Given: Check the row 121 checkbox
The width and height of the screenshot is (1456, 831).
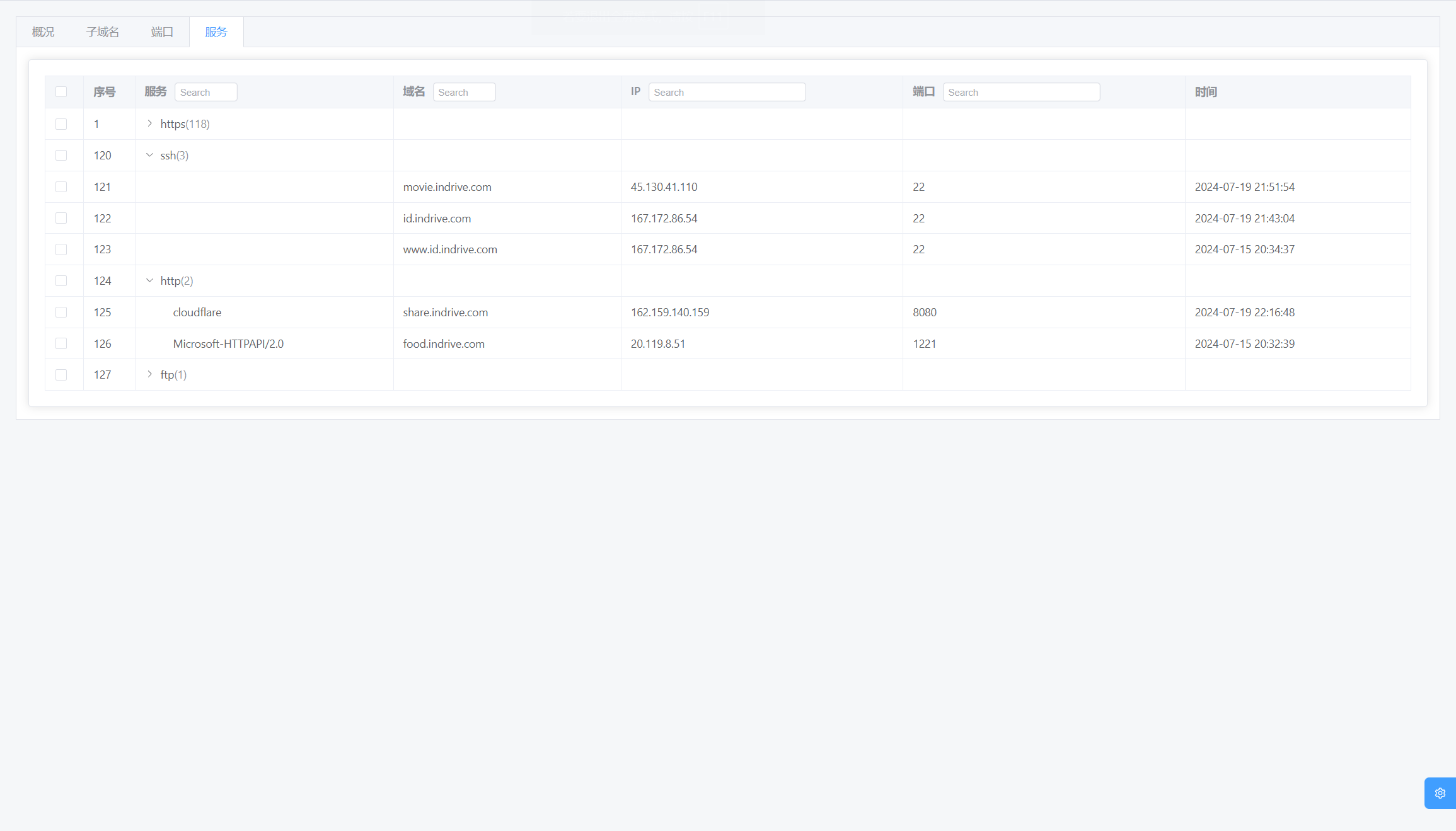Looking at the screenshot, I should (x=61, y=187).
